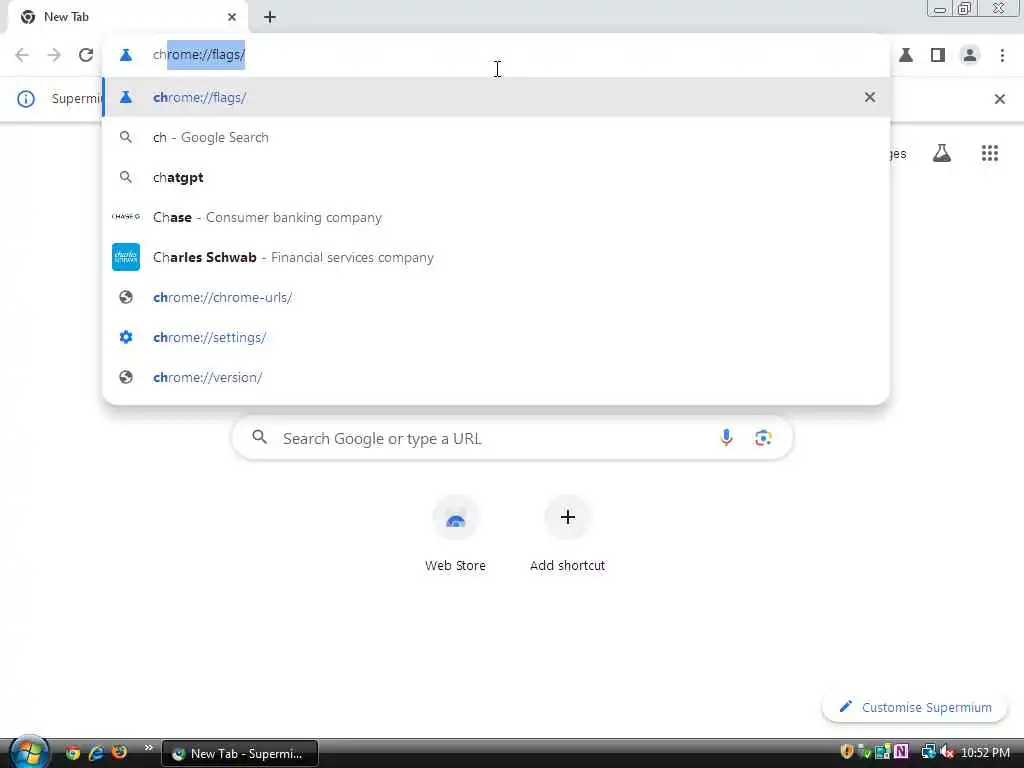Pick the Charles Schwab suggestion
Image resolution: width=1024 pixels, height=768 pixels.
[496, 257]
